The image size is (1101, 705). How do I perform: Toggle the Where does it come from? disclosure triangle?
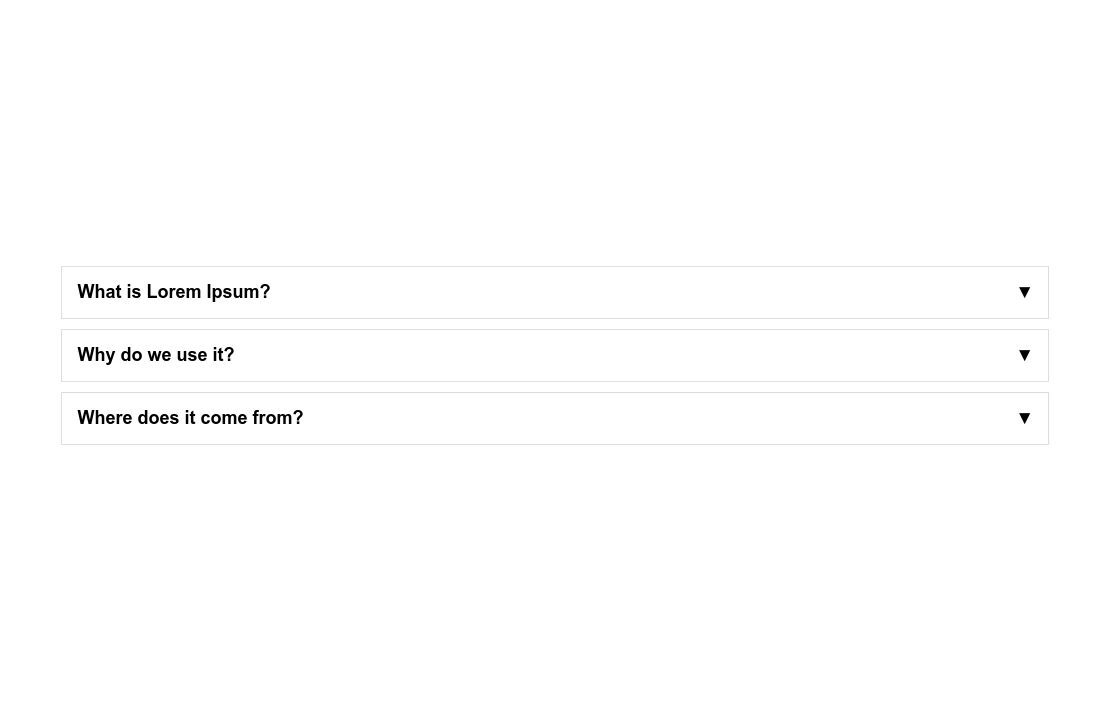[x=1024, y=418]
